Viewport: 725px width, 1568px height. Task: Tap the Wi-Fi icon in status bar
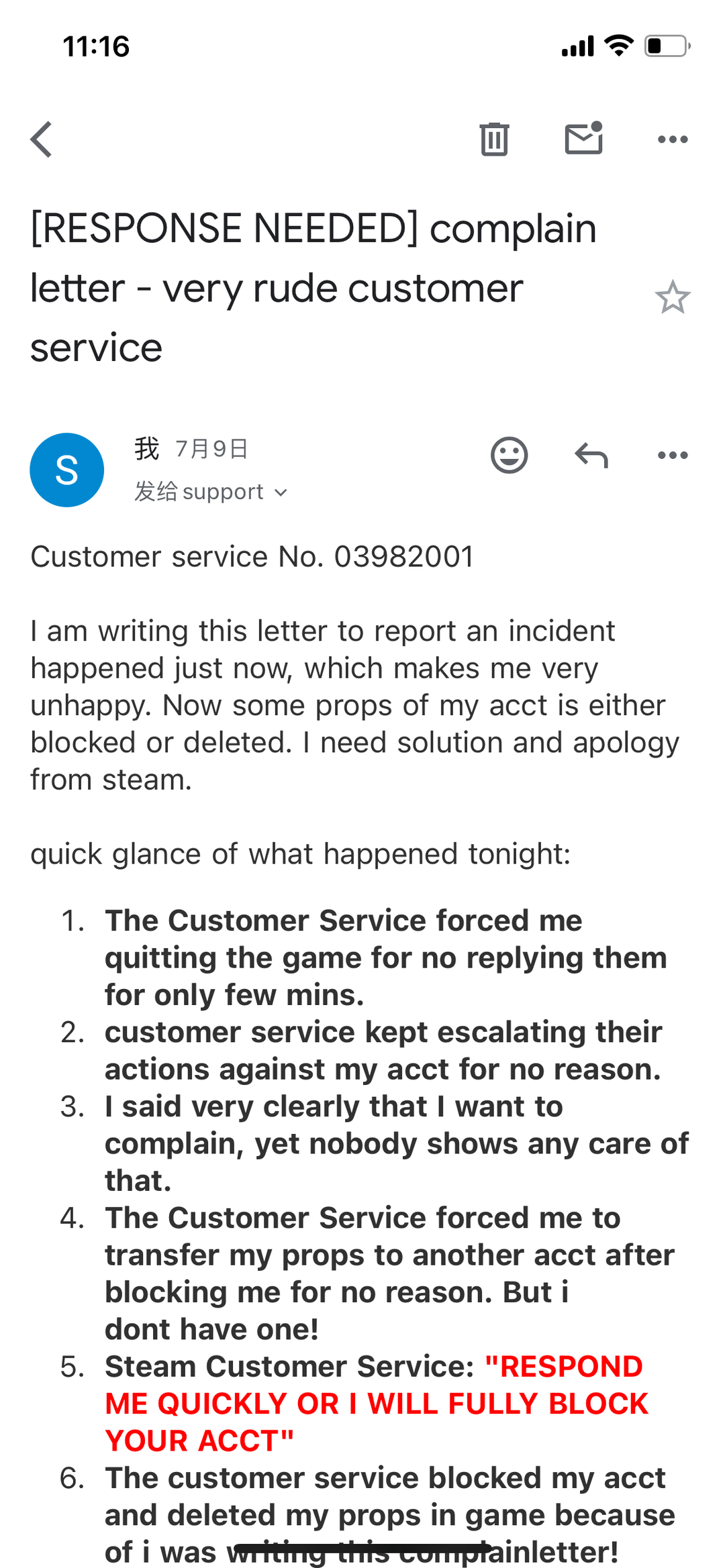tap(618, 46)
